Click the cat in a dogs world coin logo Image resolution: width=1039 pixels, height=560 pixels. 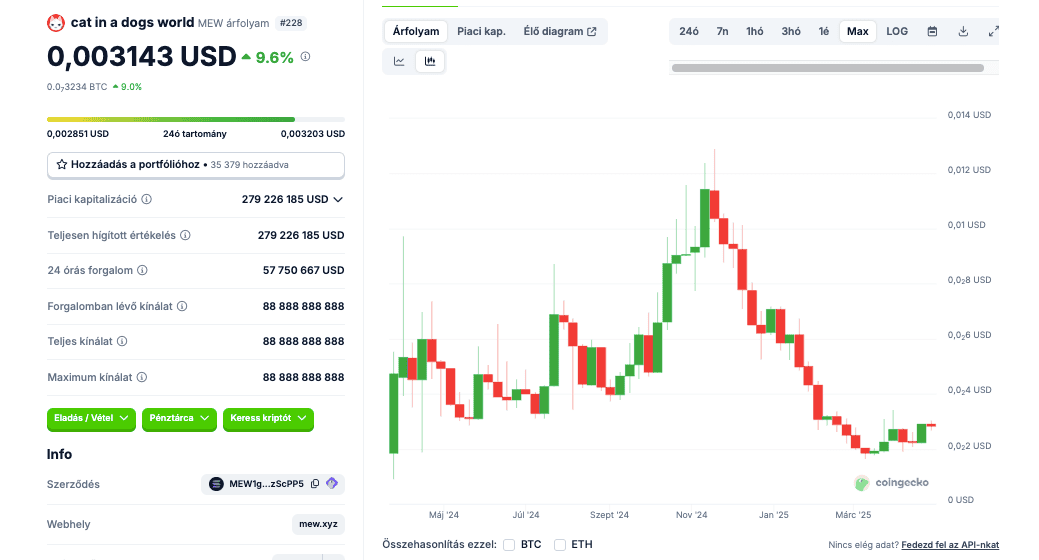[x=56, y=23]
